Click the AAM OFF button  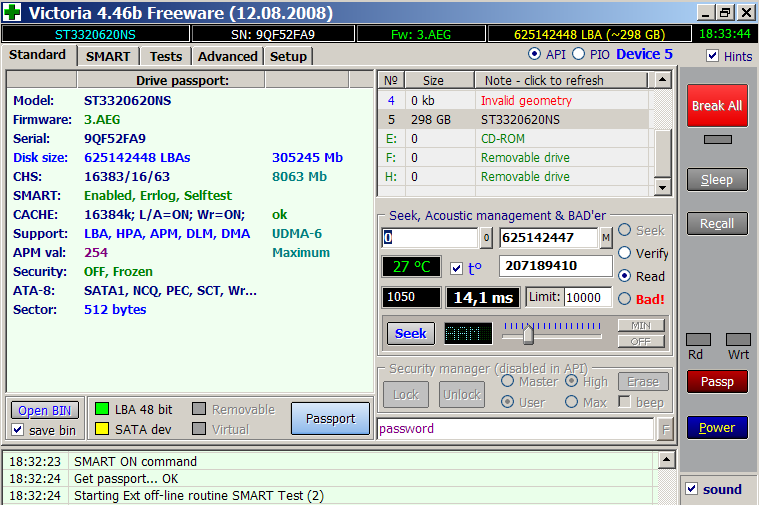[x=641, y=341]
